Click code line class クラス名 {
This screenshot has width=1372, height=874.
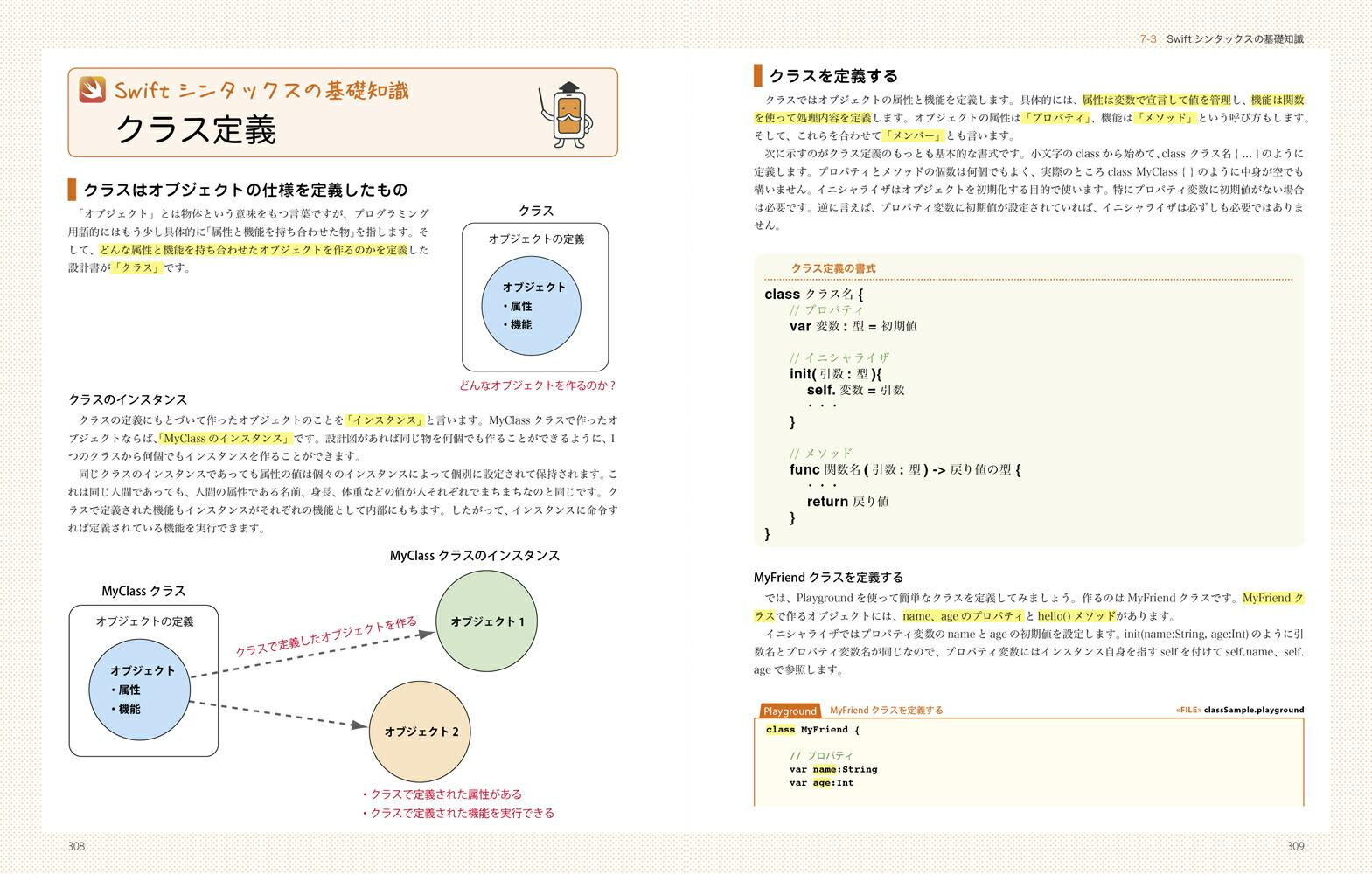coord(814,295)
